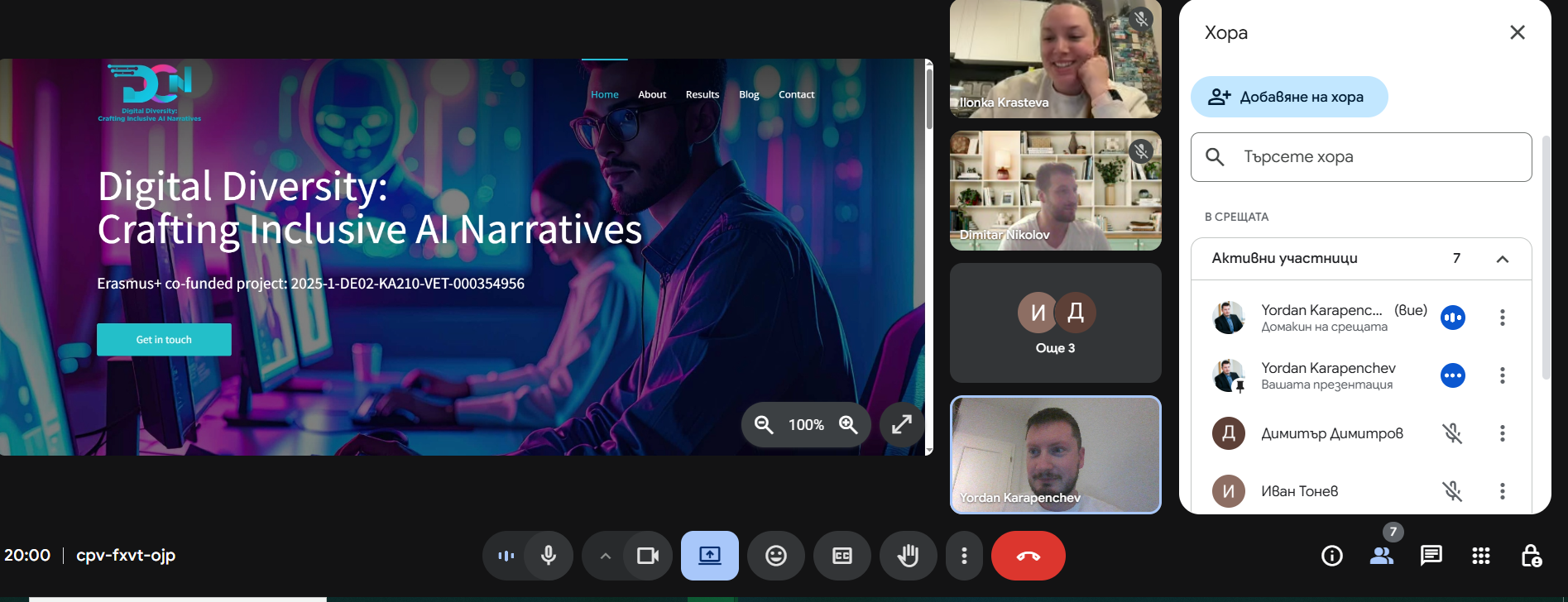
Task: Click the About menu on shared website
Action: coord(652,94)
